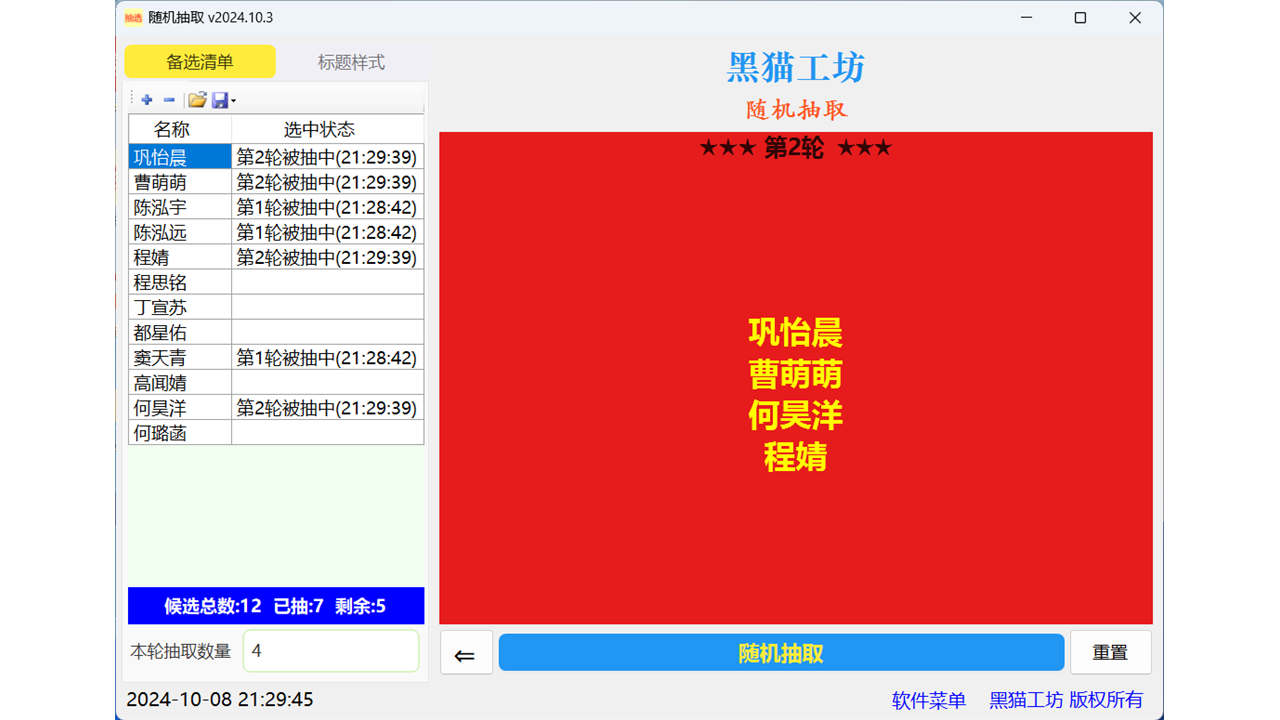Click the 选中状态 column header

(319, 130)
